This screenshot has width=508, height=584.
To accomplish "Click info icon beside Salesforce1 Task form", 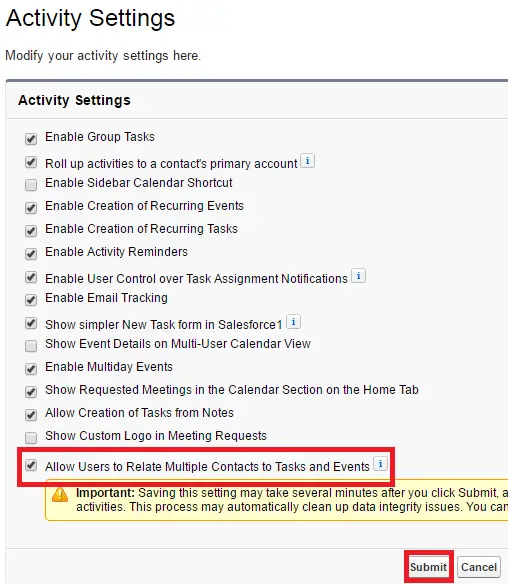I will [293, 322].
